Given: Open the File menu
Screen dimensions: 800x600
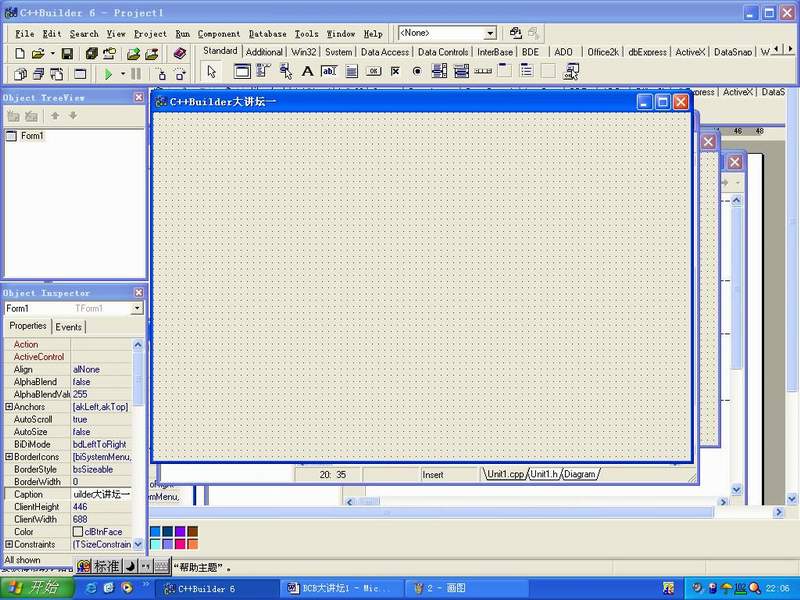Looking at the screenshot, I should [x=24, y=34].
